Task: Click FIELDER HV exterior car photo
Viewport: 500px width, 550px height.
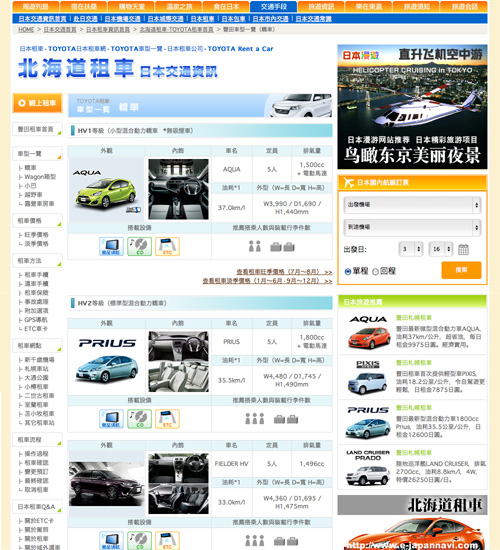Action: coord(107,483)
